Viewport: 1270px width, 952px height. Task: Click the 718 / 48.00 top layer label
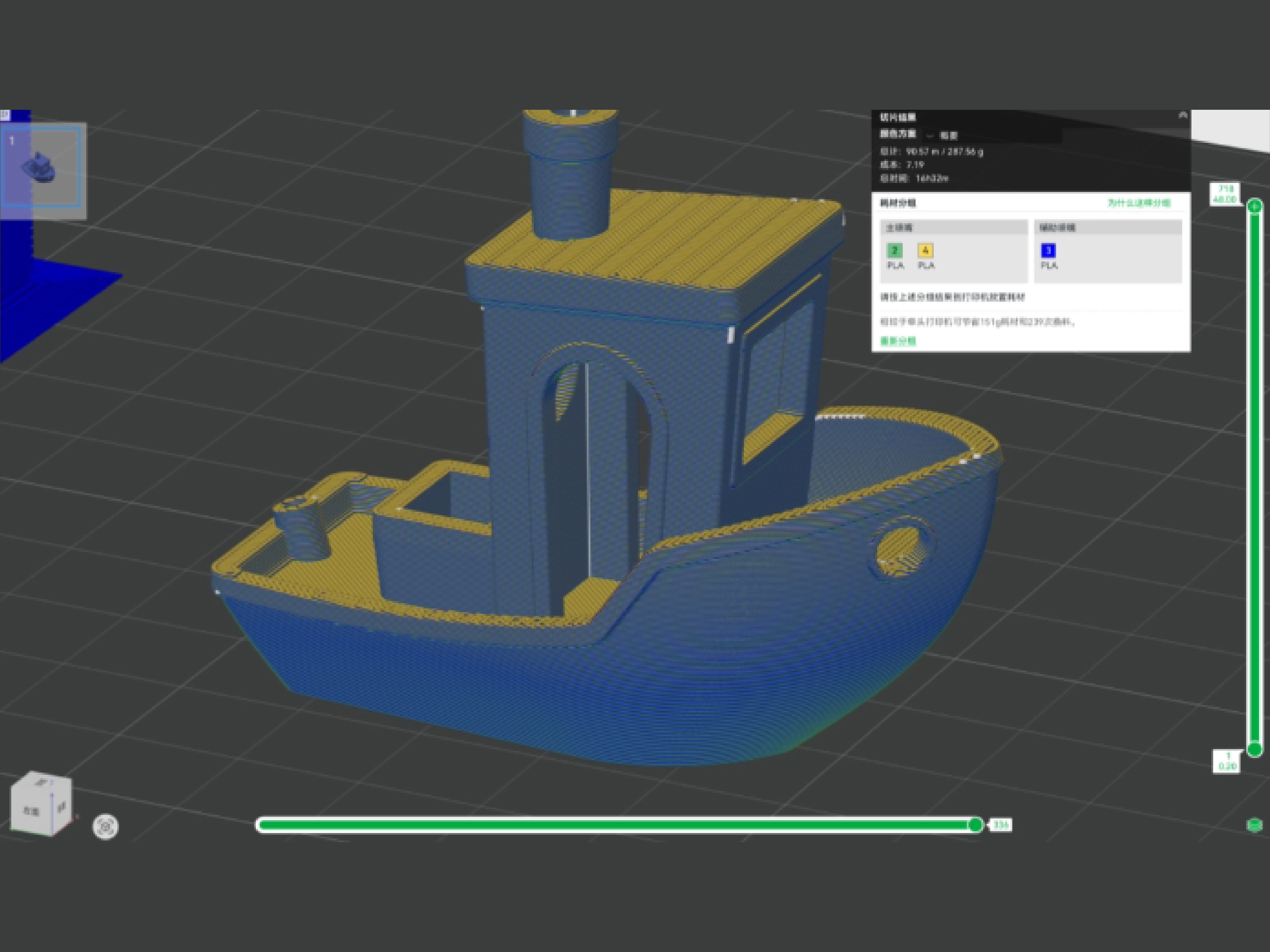click(x=1225, y=194)
